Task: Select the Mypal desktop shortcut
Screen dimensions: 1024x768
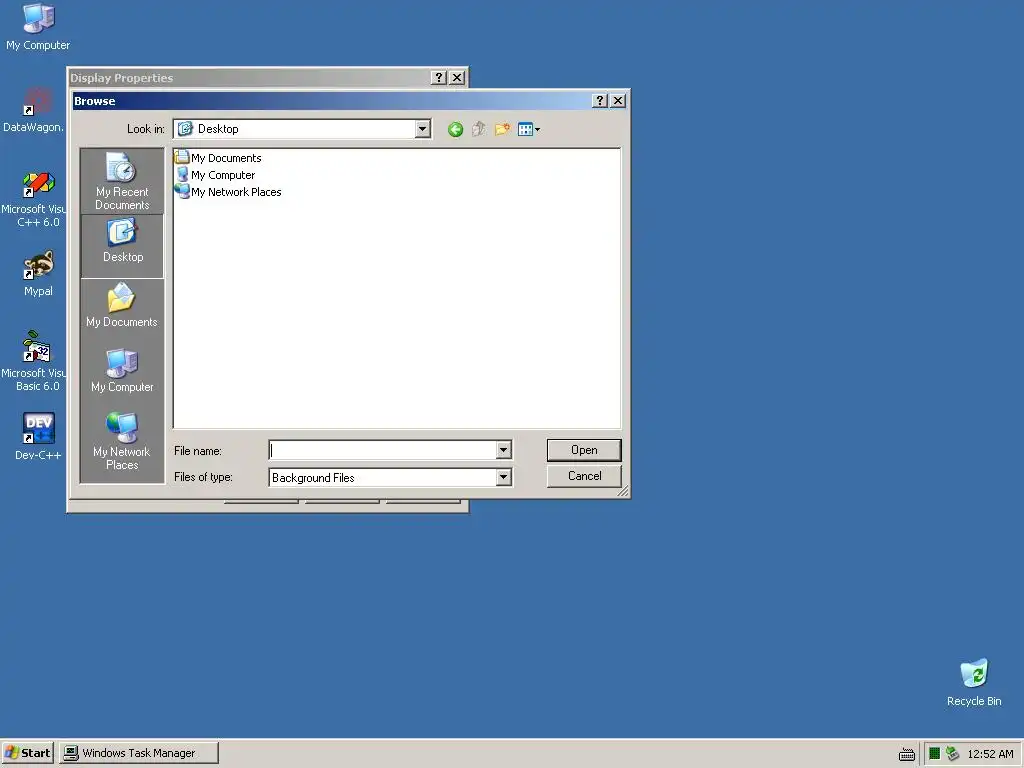Action: (38, 274)
